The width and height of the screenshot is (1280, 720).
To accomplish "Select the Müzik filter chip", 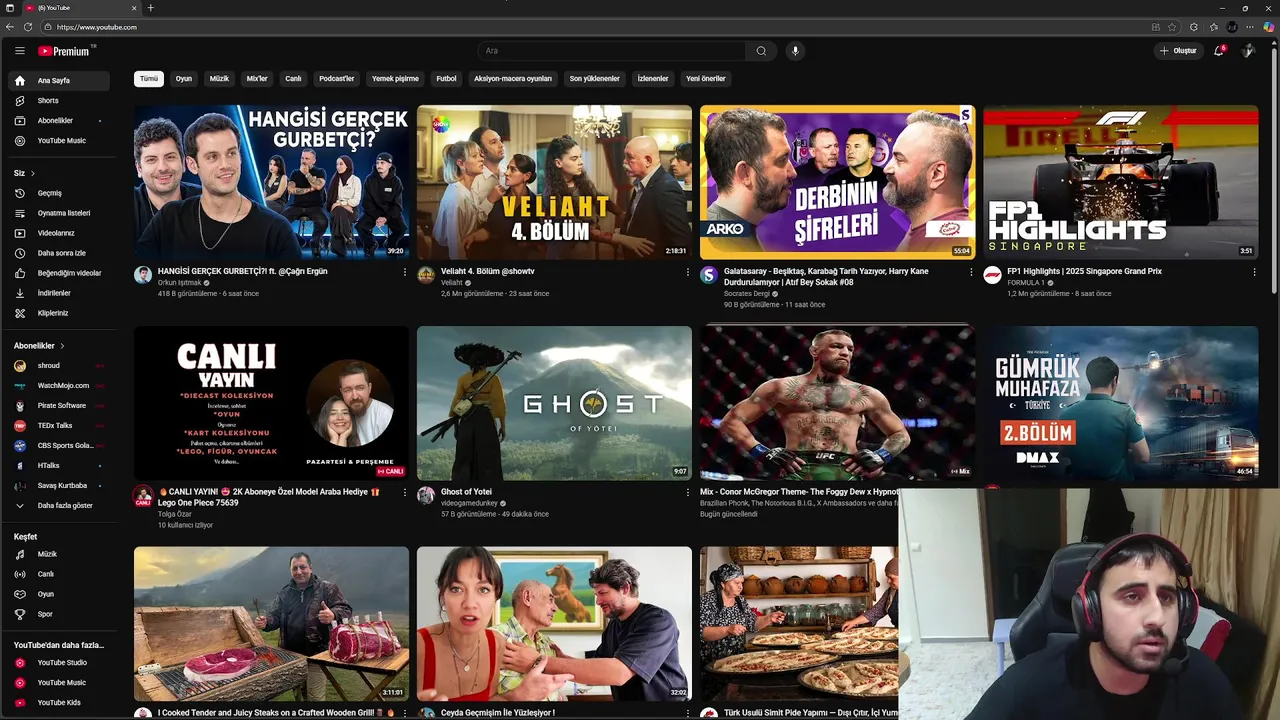I will pos(219,79).
